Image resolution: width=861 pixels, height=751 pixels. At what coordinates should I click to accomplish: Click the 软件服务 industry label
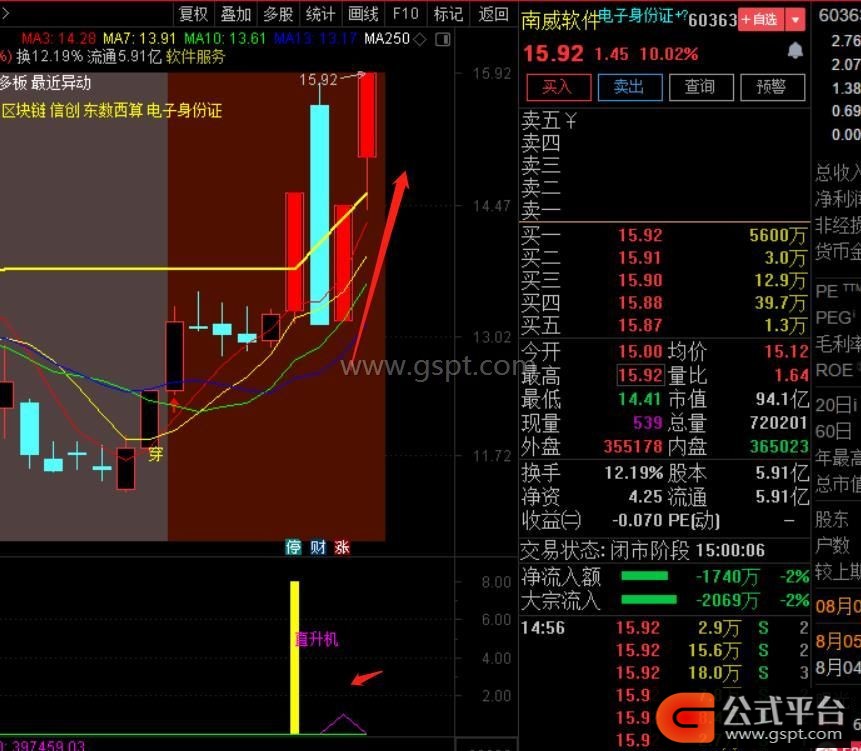tap(195, 57)
